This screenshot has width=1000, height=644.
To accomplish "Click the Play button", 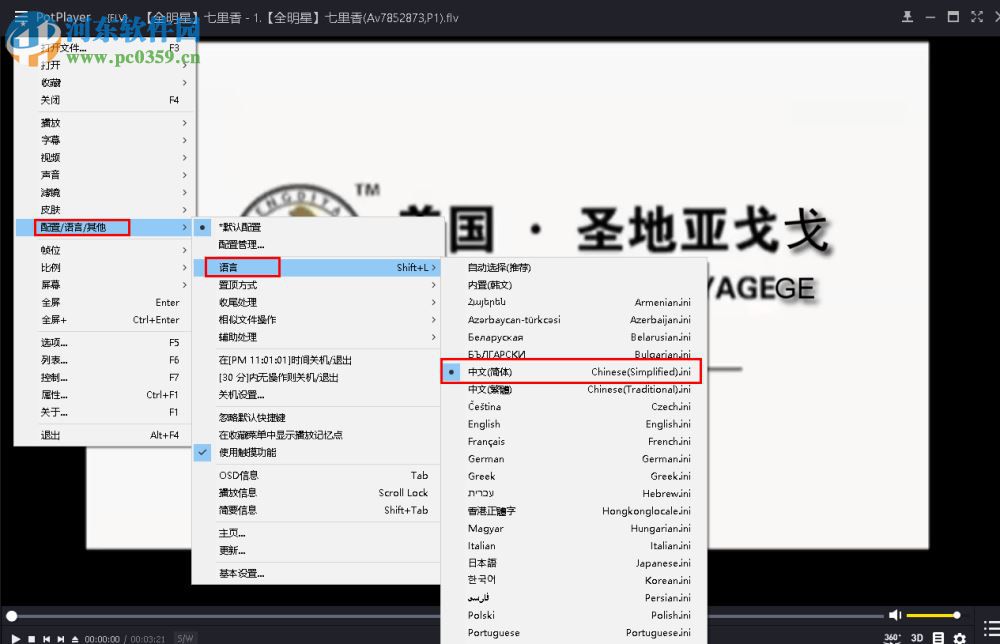I will pyautogui.click(x=16, y=638).
